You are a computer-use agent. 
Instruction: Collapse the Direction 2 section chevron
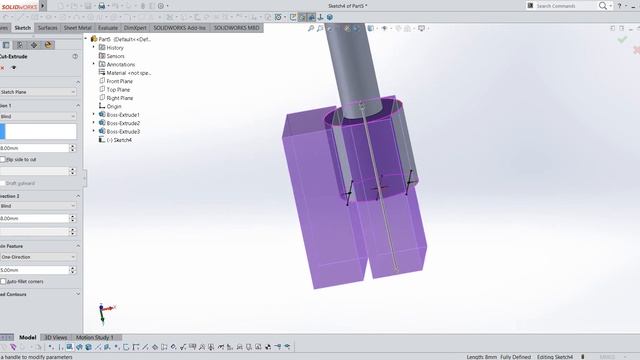(78, 196)
